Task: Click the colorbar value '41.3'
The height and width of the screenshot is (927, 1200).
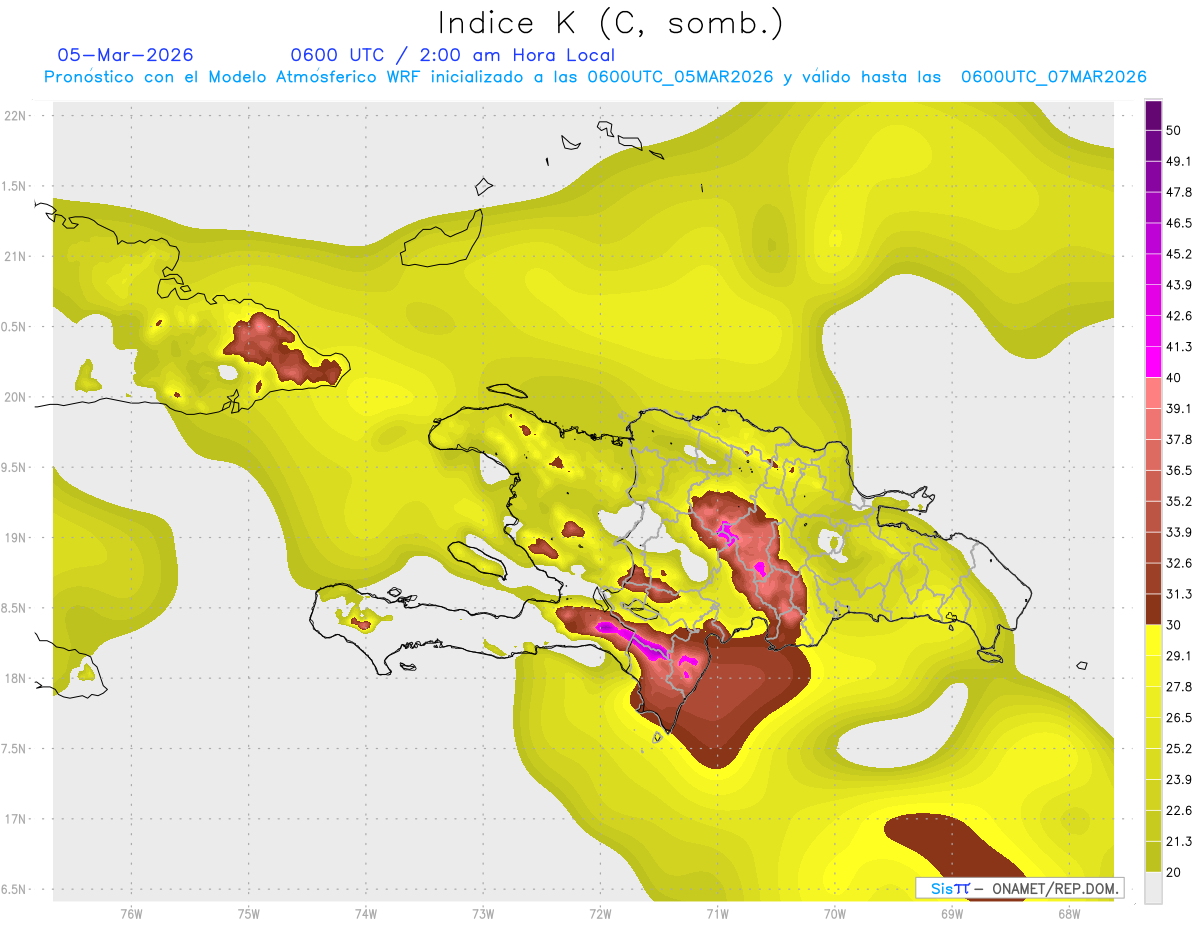Action: coord(1179,347)
